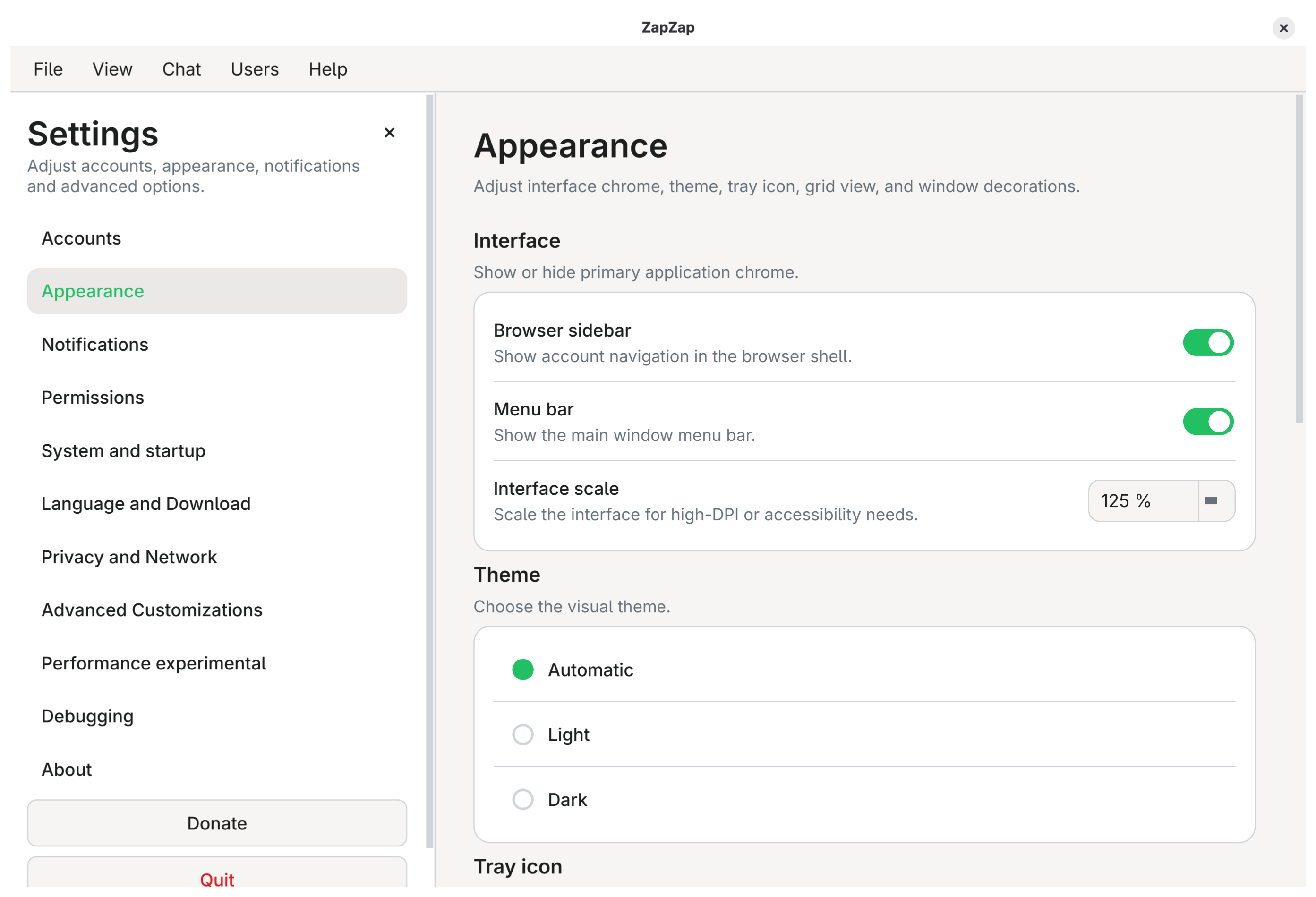Choose the Light theme radio button
1316x897 pixels.
point(522,735)
